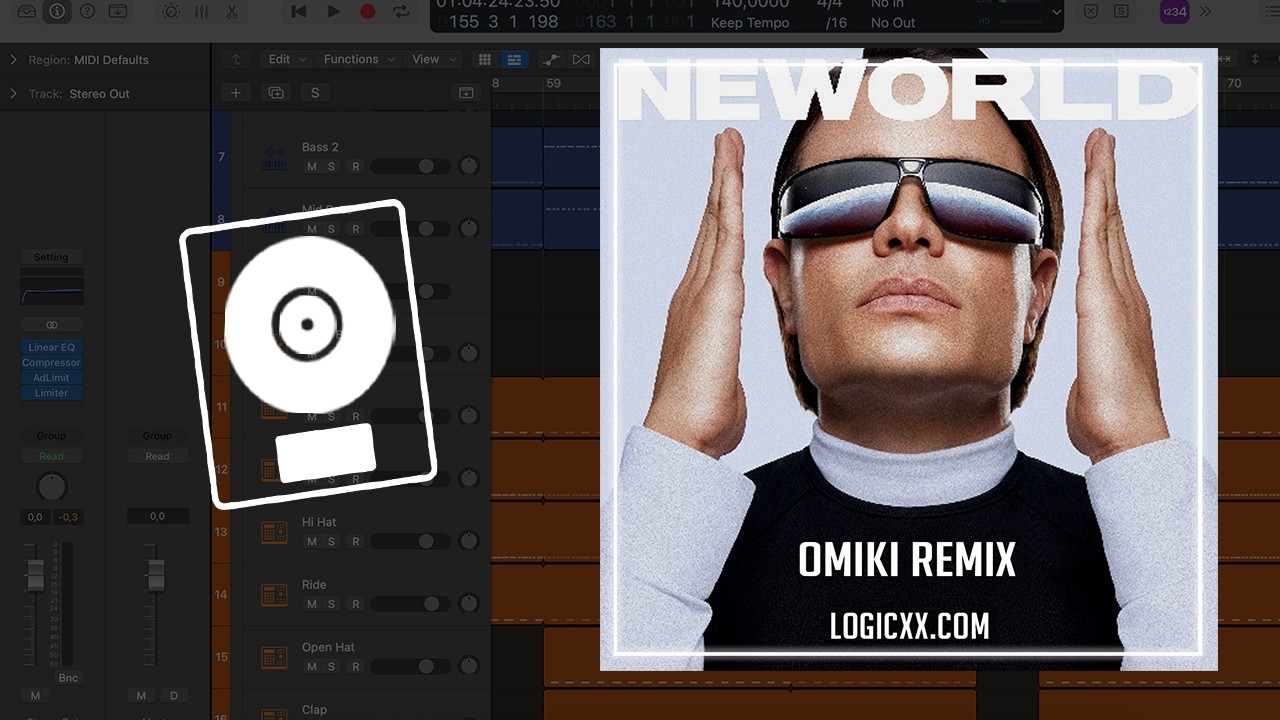The image size is (1280, 720).
Task: Click the Bass 2 pan knob
Action: pos(468,166)
